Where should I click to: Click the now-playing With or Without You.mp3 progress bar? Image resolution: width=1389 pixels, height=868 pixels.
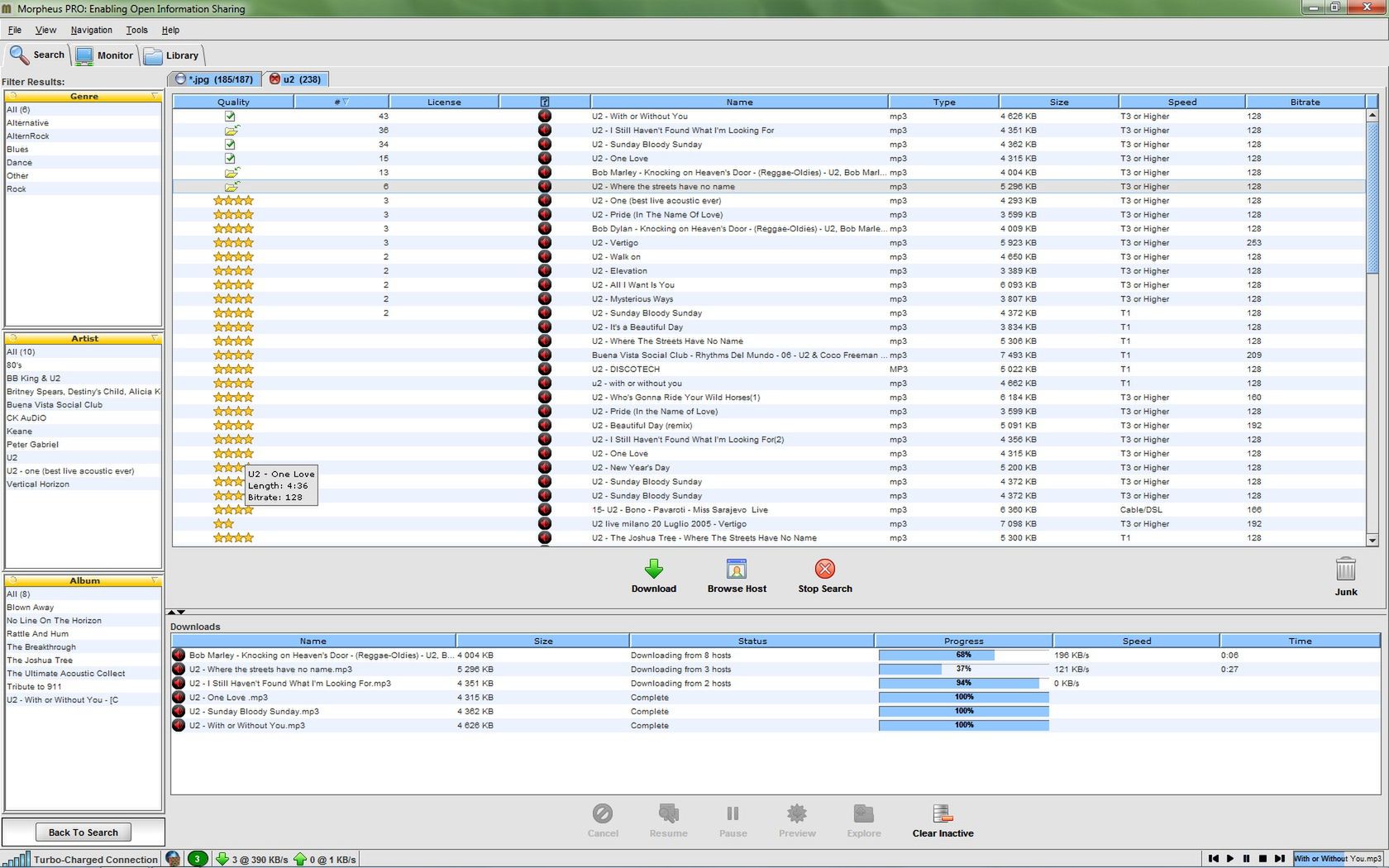[1338, 859]
